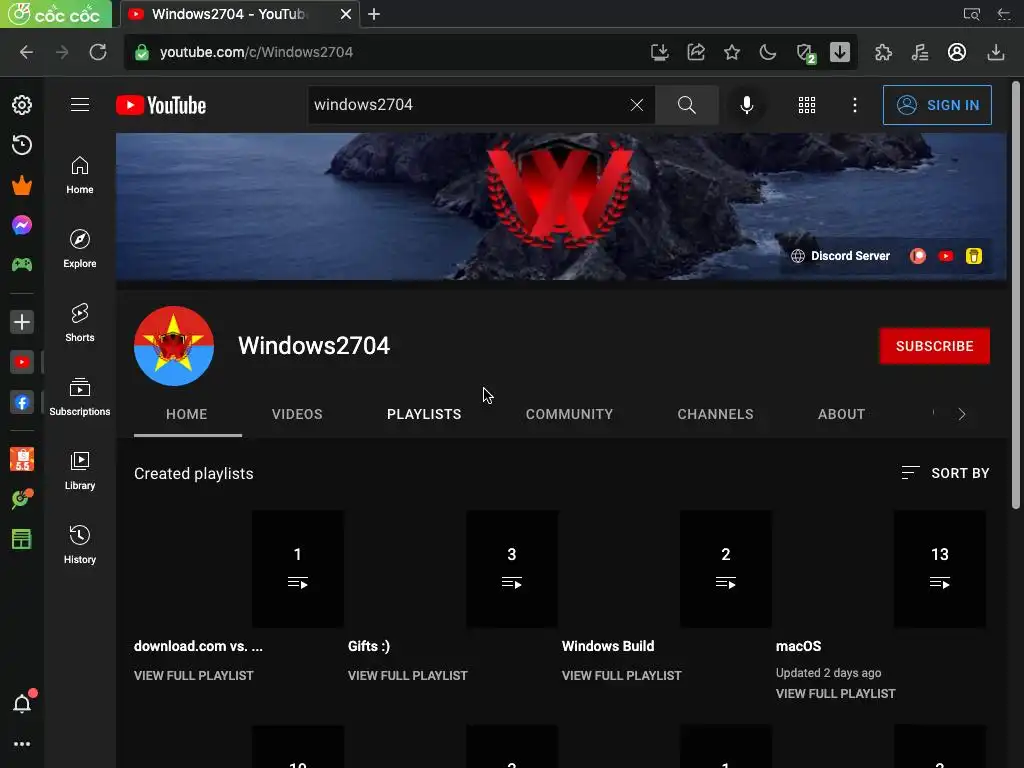Open the share page icon in address bar
Image resolution: width=1024 pixels, height=768 pixels.
tap(696, 52)
